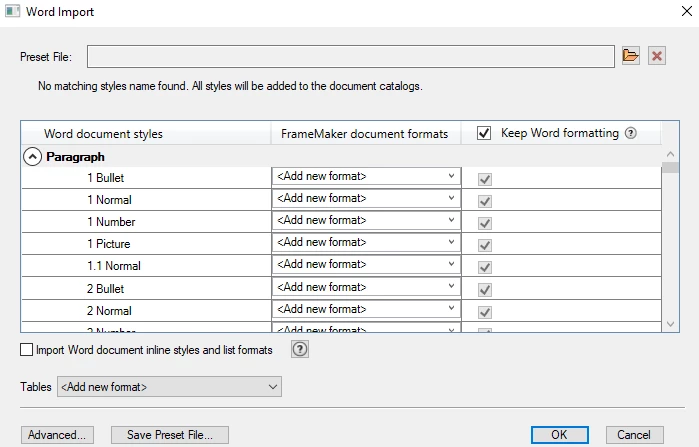Click the Preset File path field
This screenshot has height=447, width=699.
(351, 56)
